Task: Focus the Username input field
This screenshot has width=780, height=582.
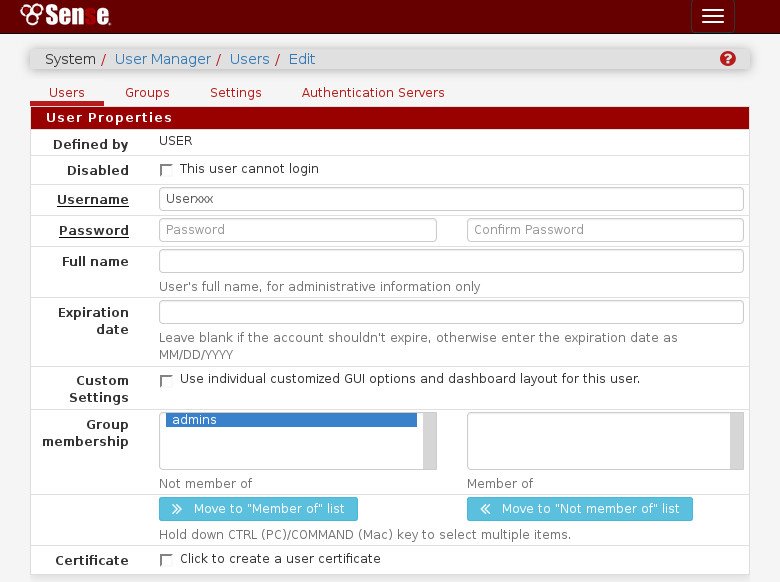Action: pos(451,199)
